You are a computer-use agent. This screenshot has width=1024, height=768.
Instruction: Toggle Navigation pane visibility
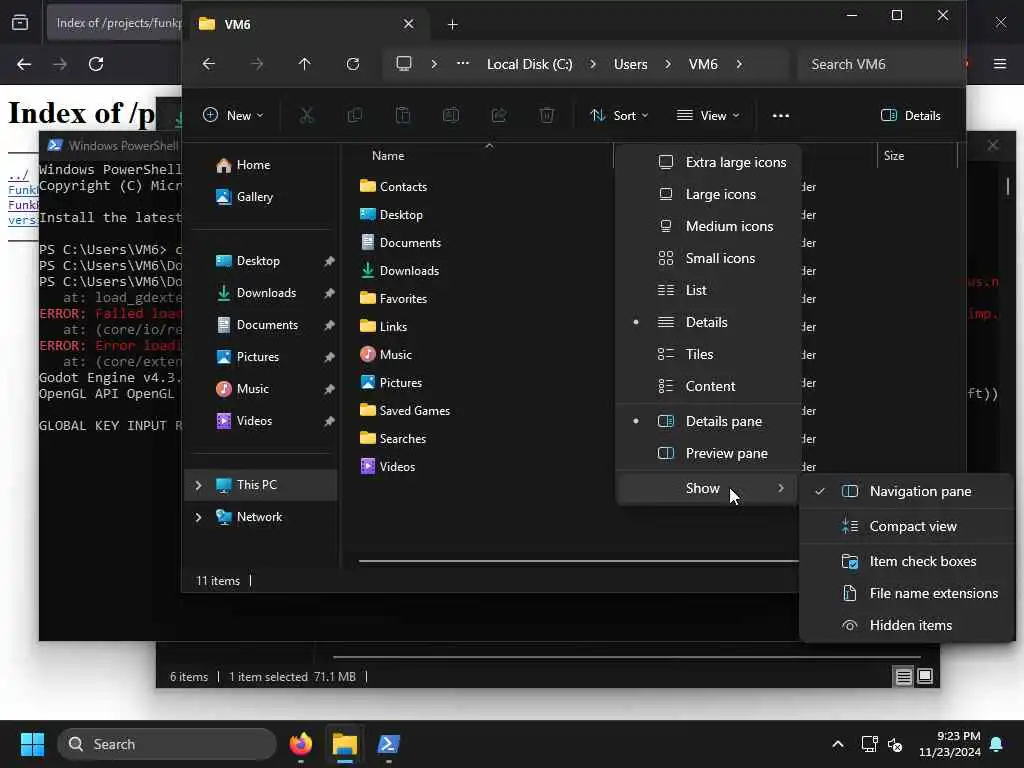pos(906,491)
